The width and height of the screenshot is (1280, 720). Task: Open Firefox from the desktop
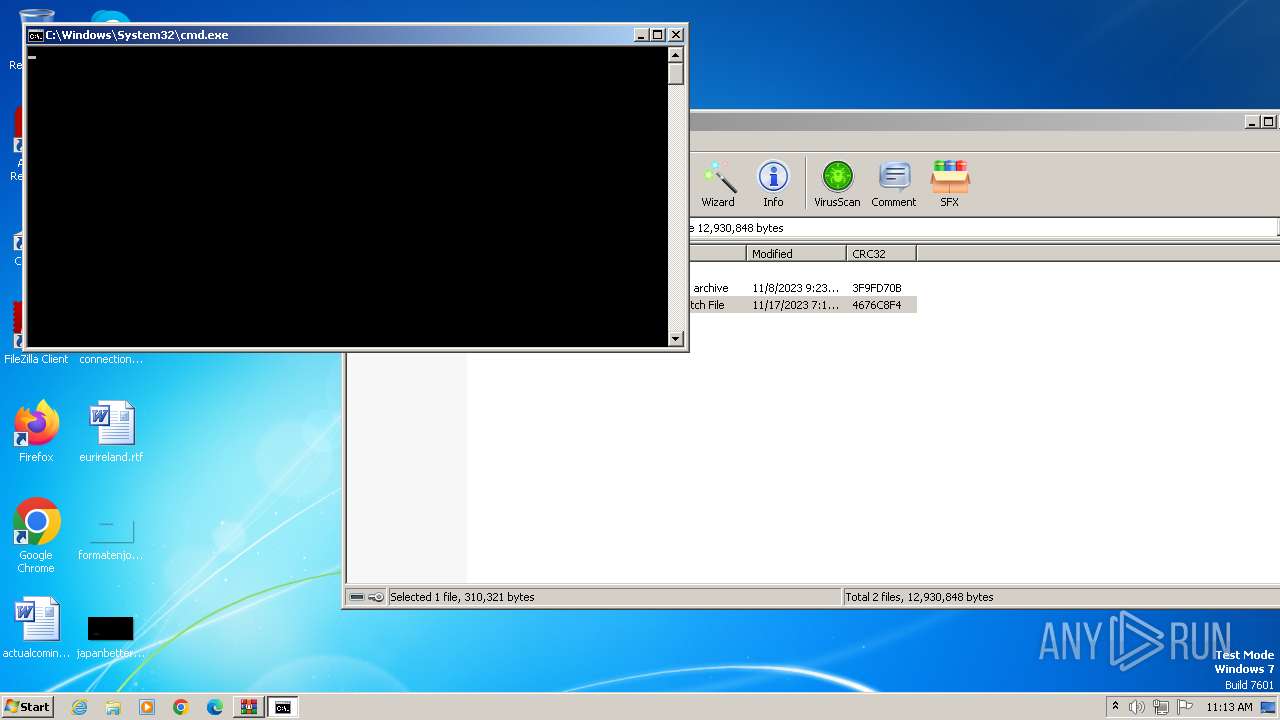[36, 432]
